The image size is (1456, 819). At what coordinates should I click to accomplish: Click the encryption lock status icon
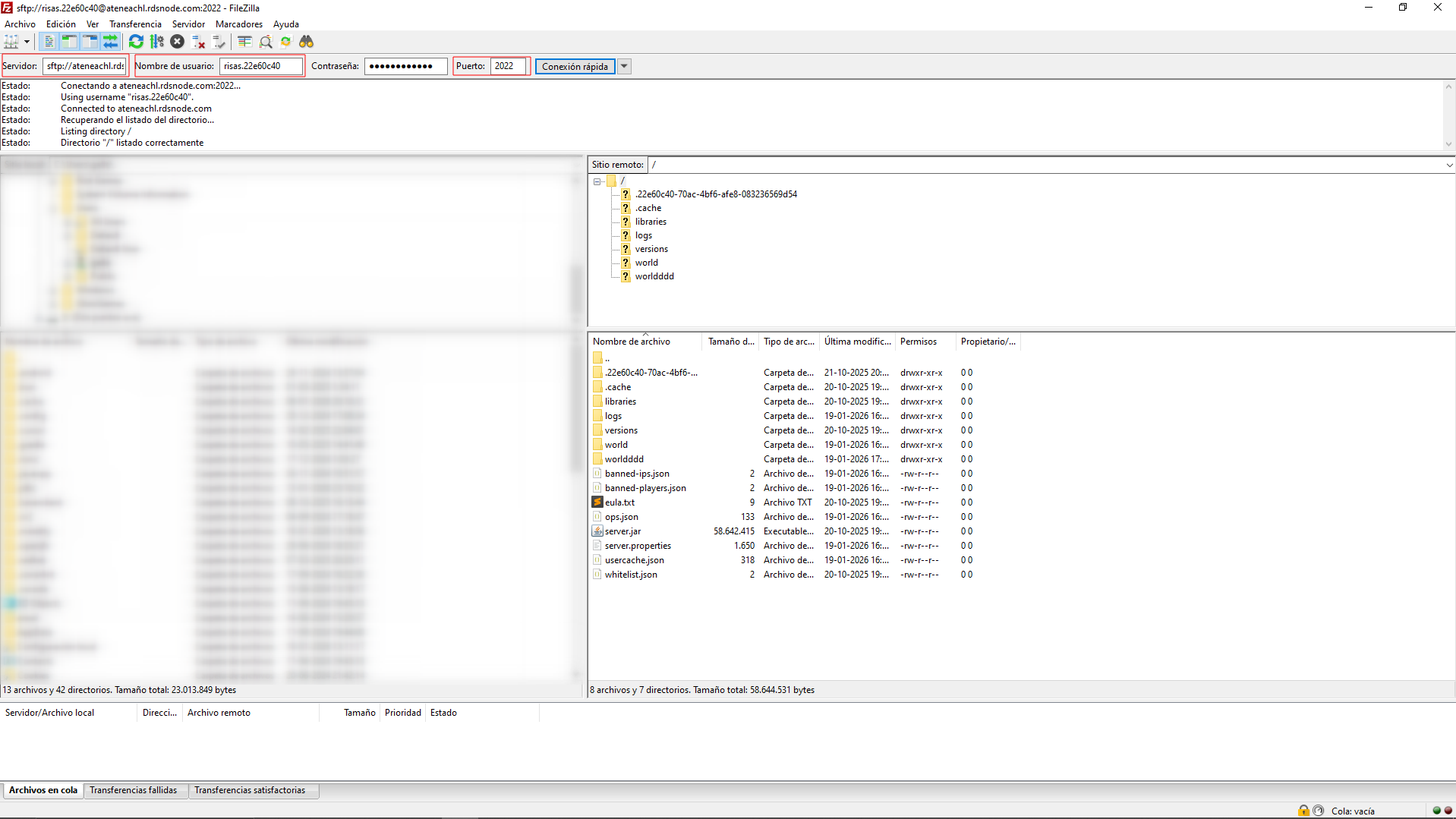pyautogui.click(x=1303, y=811)
